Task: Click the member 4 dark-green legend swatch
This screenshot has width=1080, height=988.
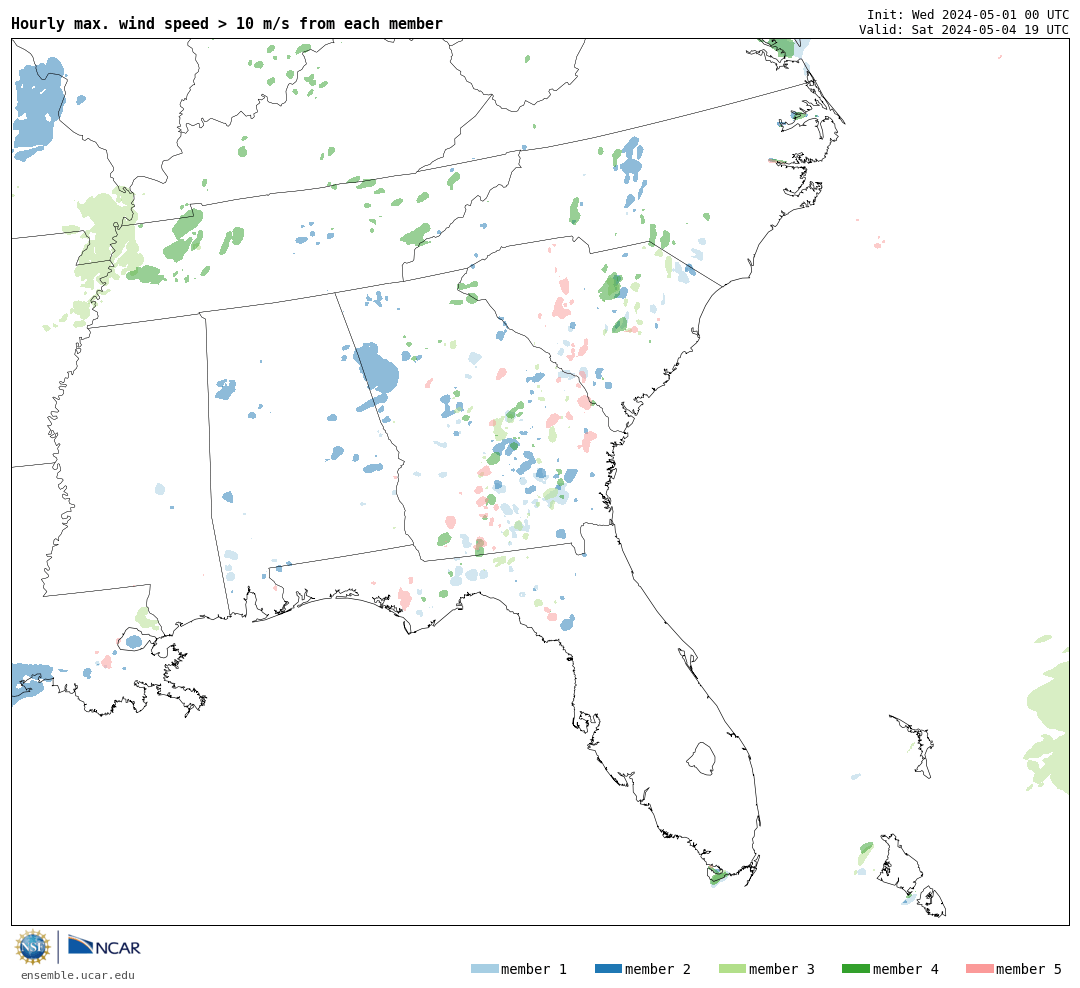Action: click(855, 969)
